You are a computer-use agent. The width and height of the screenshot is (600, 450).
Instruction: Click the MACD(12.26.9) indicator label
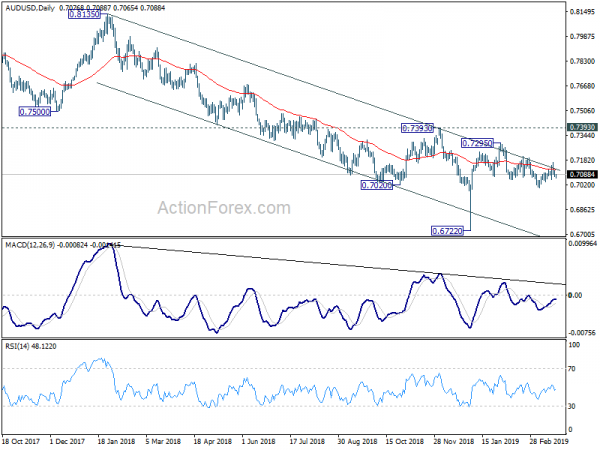(x=29, y=245)
